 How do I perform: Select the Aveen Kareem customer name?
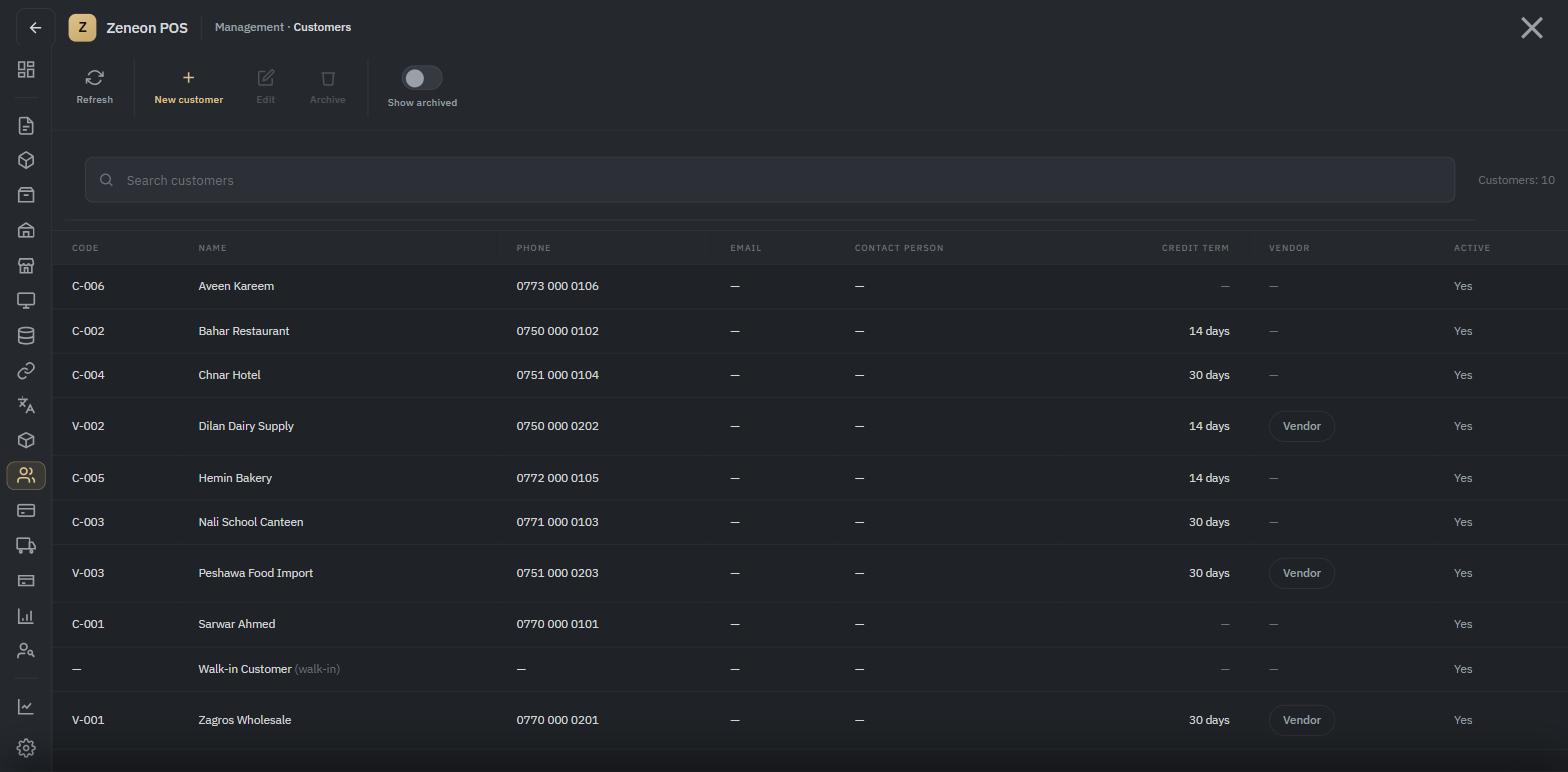point(236,286)
